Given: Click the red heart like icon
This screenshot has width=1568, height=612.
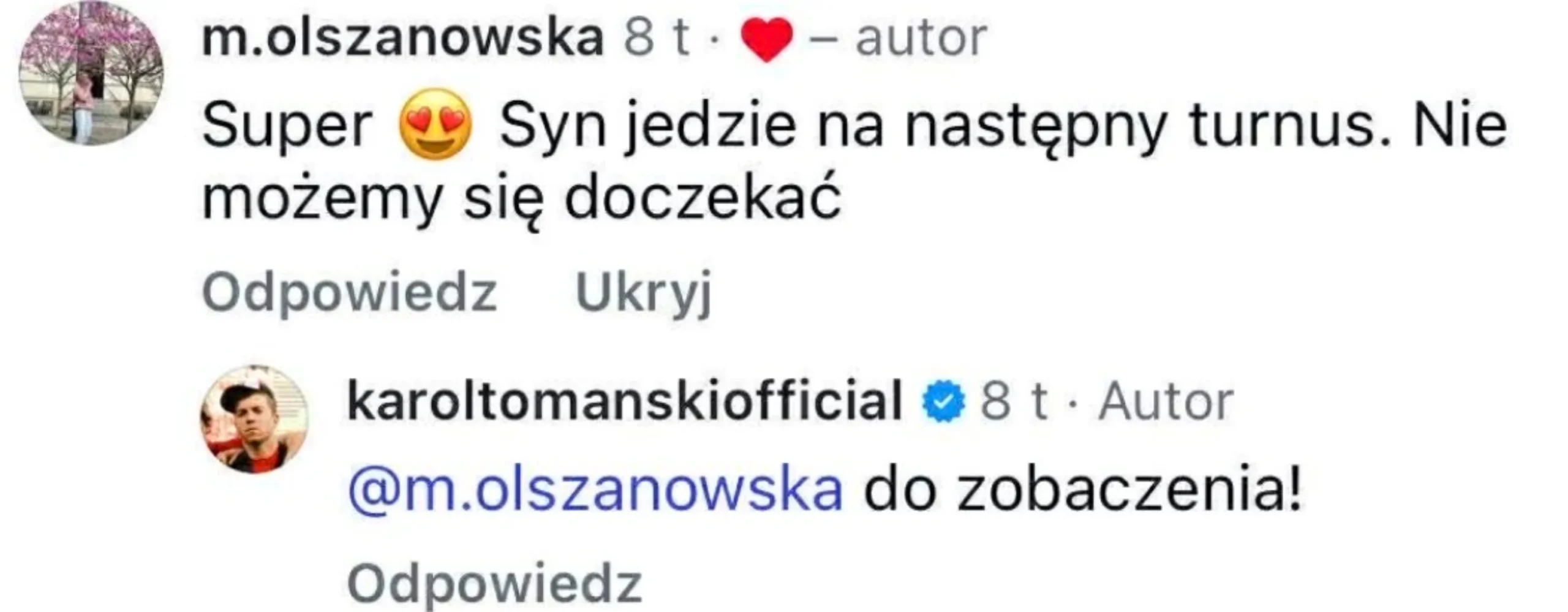Looking at the screenshot, I should click(x=766, y=39).
